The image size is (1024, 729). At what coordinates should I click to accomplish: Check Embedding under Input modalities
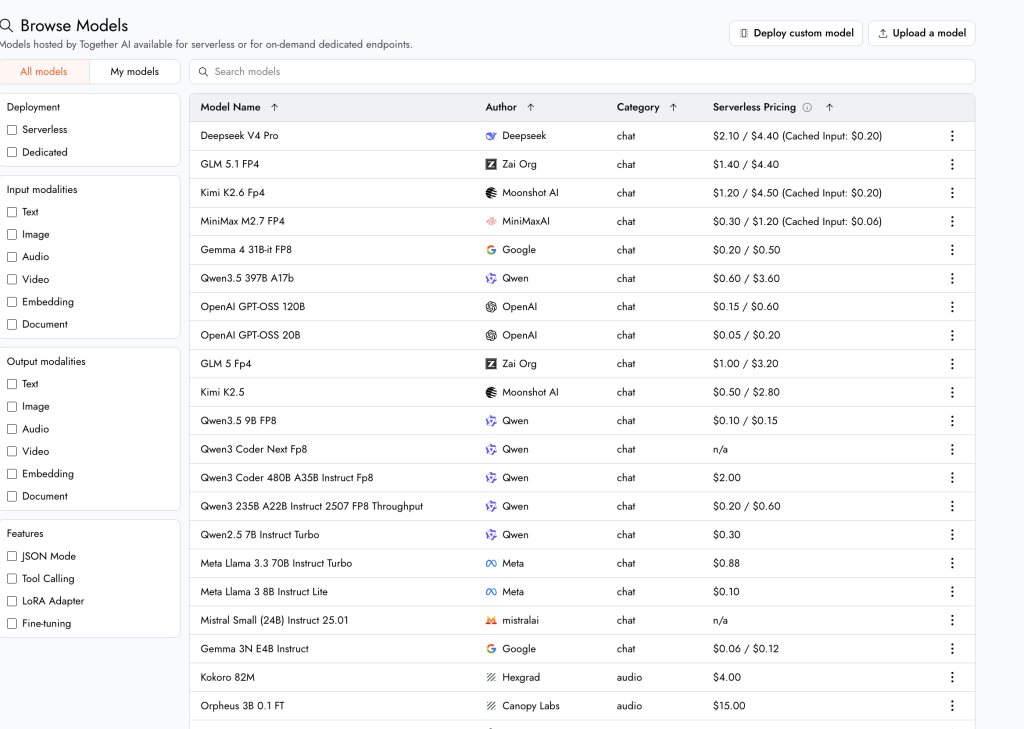click(x=12, y=302)
